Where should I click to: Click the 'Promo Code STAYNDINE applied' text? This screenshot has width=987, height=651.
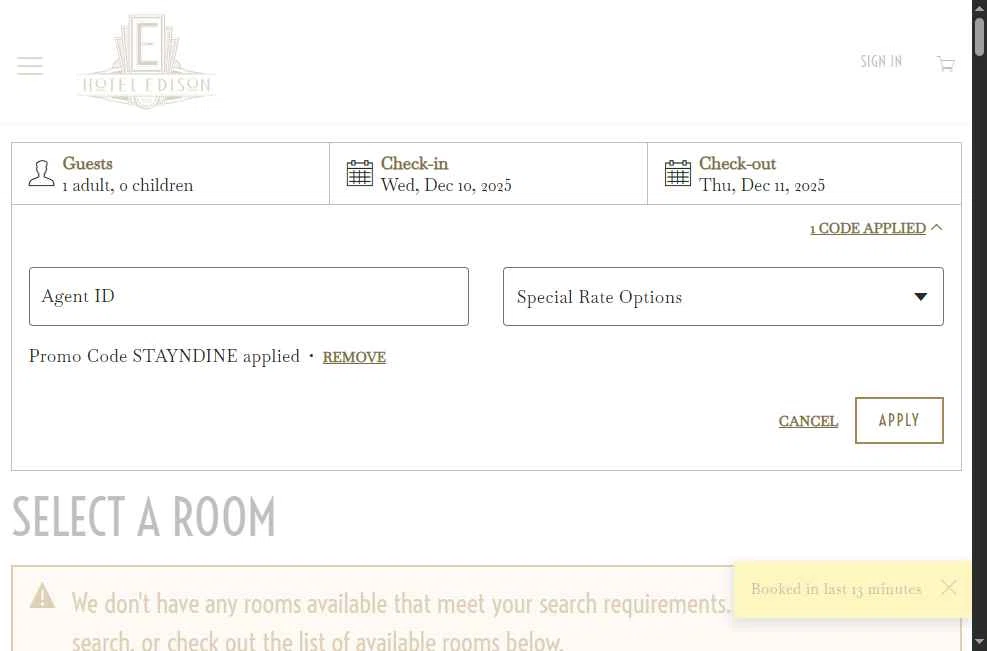coord(164,356)
